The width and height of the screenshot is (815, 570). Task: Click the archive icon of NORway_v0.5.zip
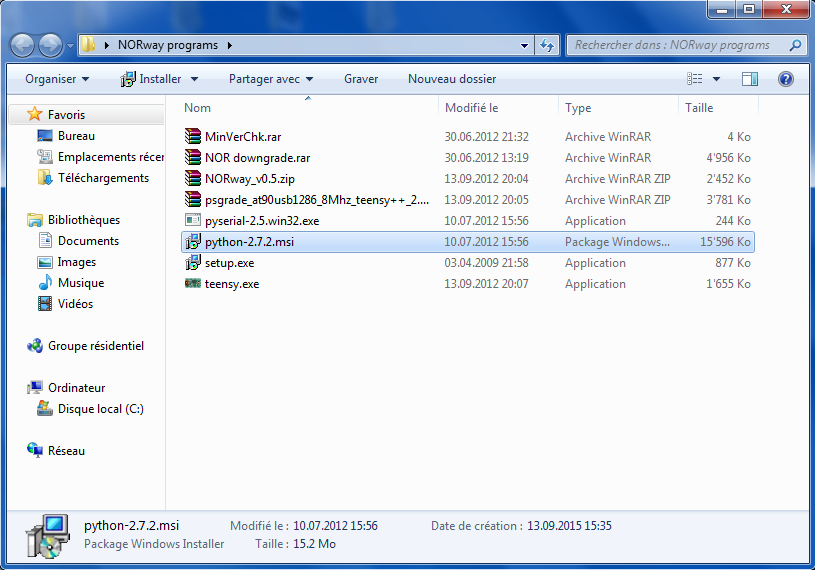[x=193, y=178]
